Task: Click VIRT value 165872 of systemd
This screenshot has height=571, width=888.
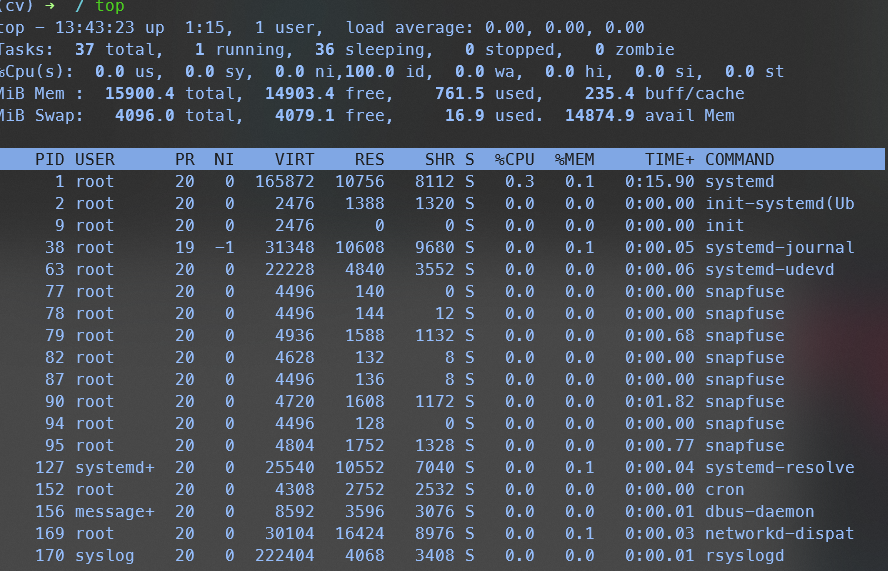Action: click(x=285, y=182)
